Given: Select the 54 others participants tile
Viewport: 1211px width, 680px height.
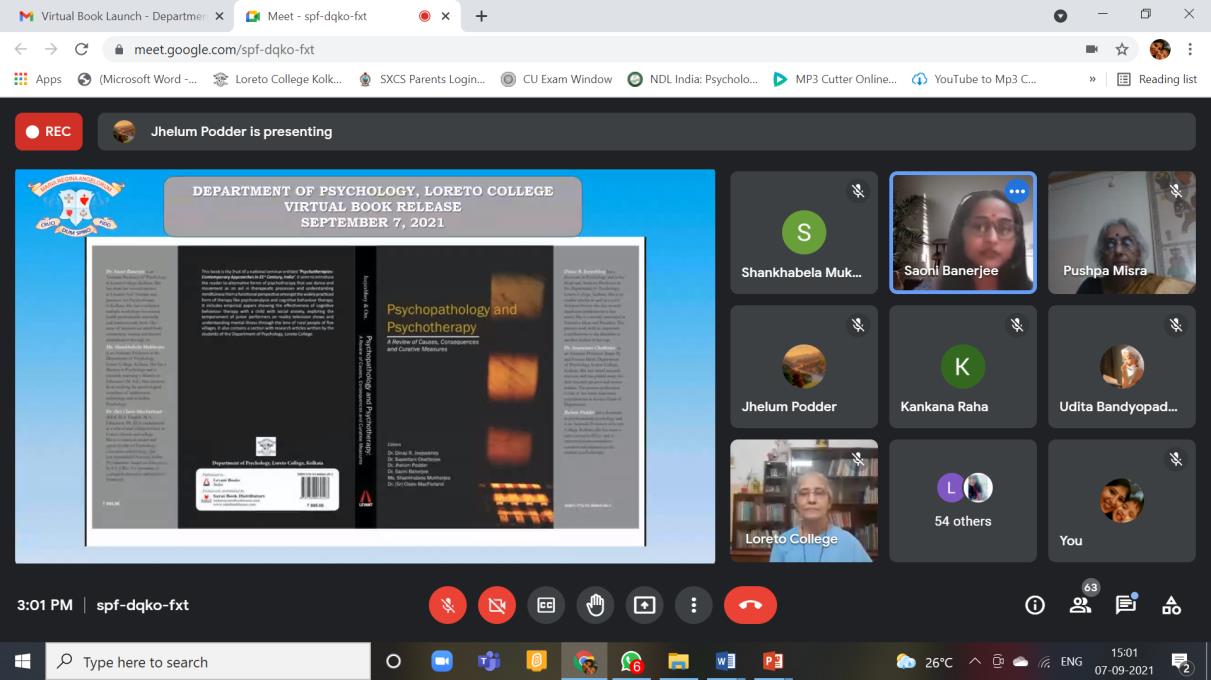Looking at the screenshot, I should click(x=963, y=500).
